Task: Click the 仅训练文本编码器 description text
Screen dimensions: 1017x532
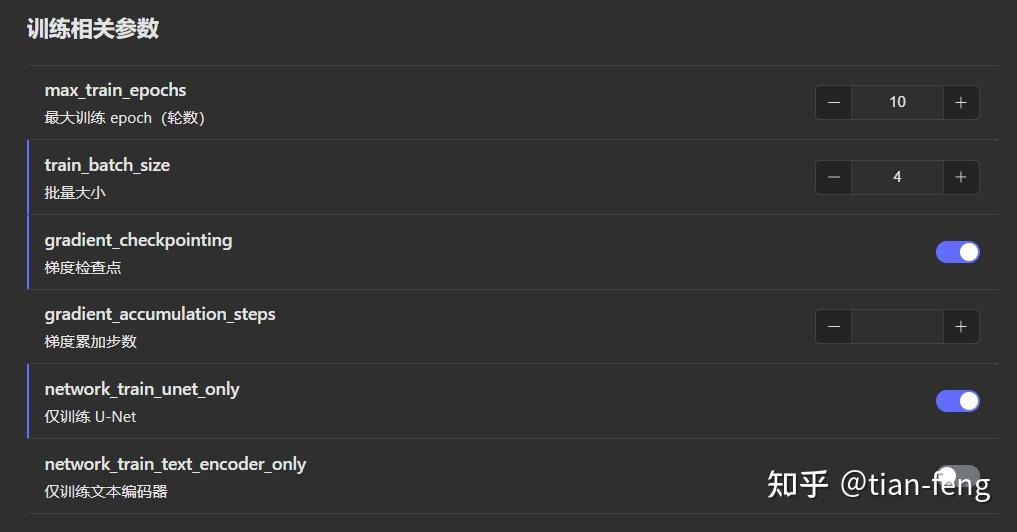Action: 106,491
